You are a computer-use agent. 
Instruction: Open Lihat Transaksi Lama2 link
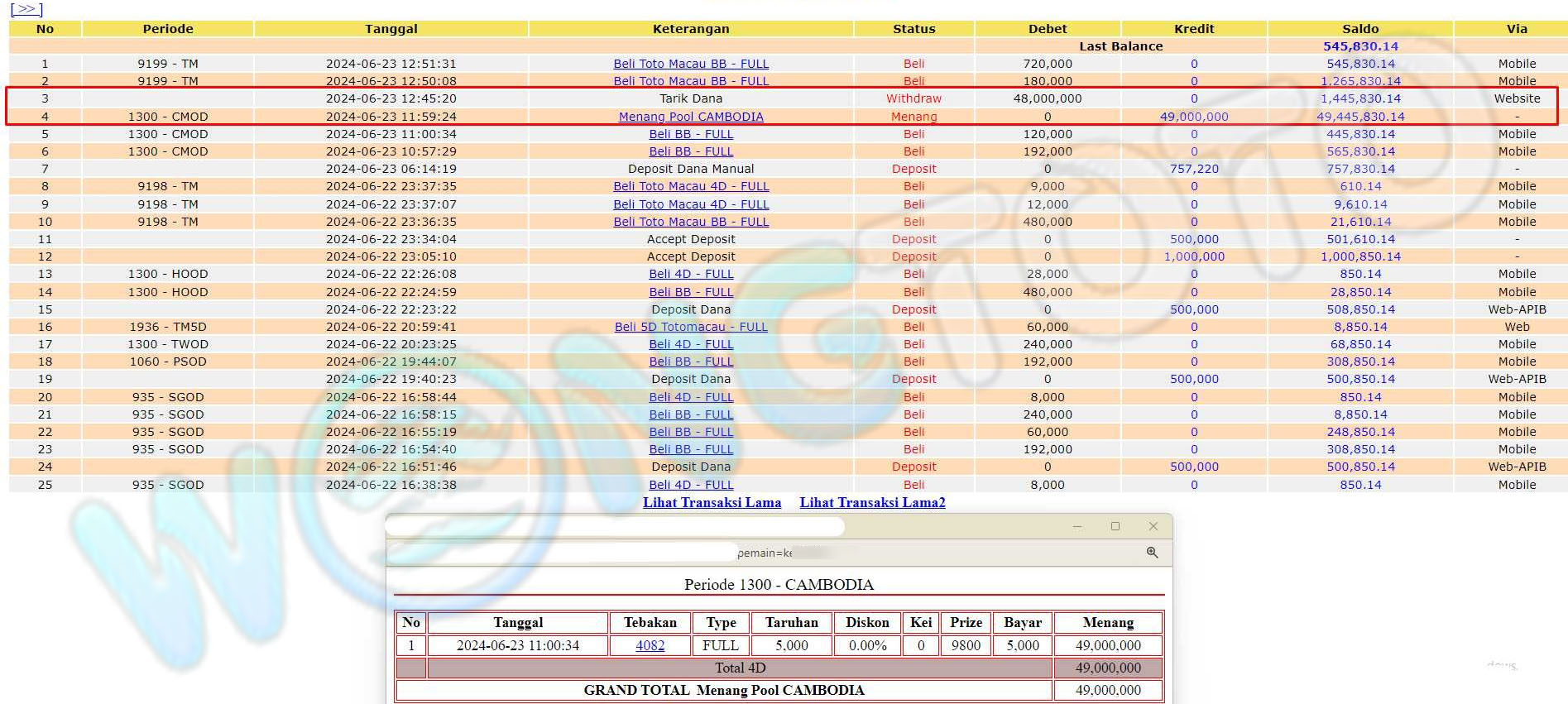tap(872, 502)
